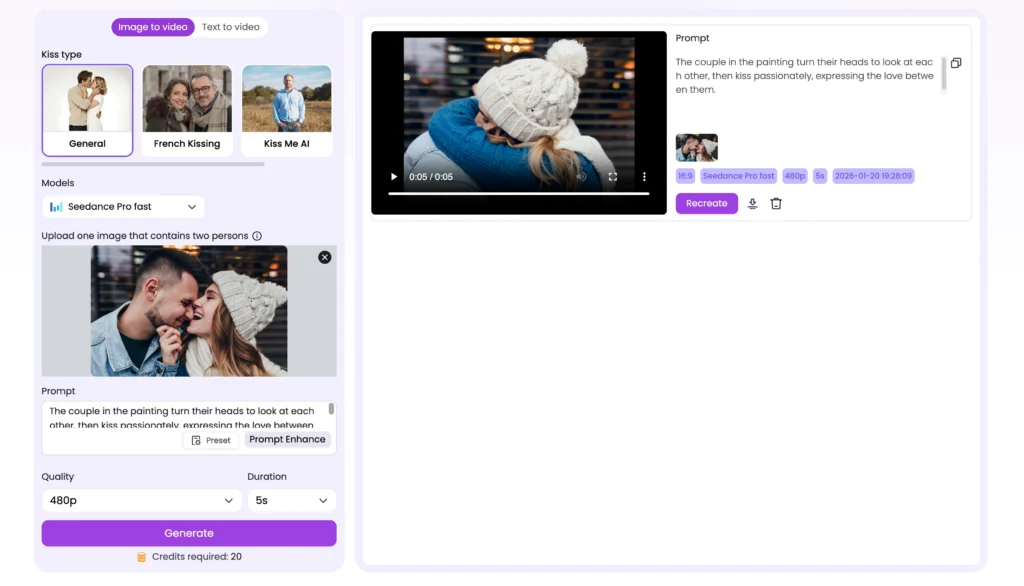The width and height of the screenshot is (1024, 586).
Task: Open the Quality dropdown showing 480p
Action: point(140,500)
